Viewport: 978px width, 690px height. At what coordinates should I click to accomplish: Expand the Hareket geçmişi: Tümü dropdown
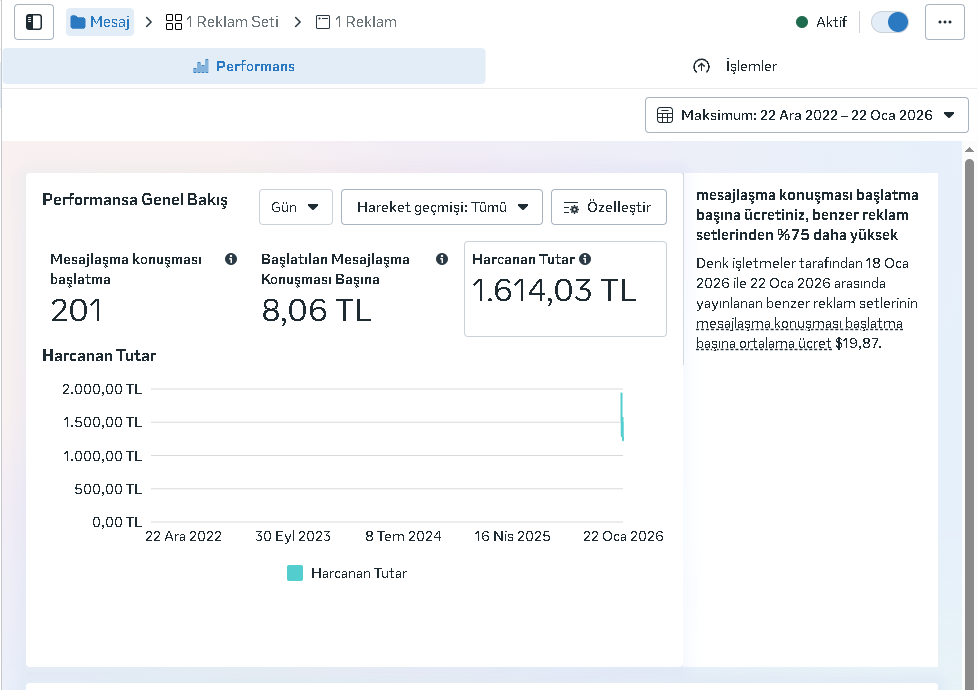(441, 207)
